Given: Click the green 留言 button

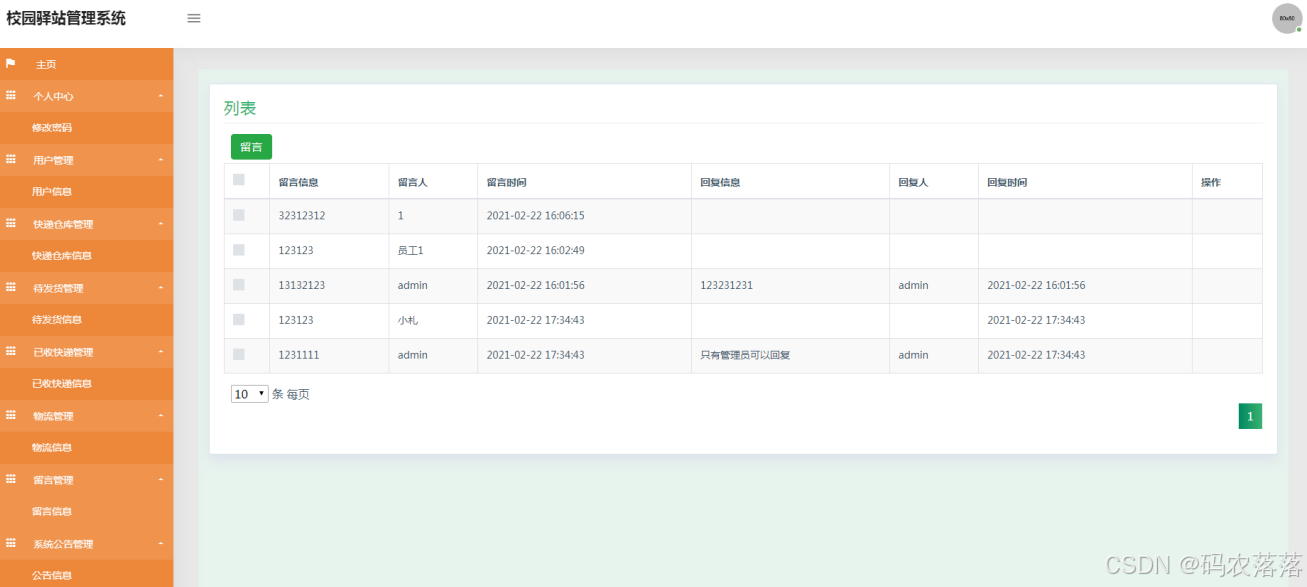Looking at the screenshot, I should pos(251,147).
